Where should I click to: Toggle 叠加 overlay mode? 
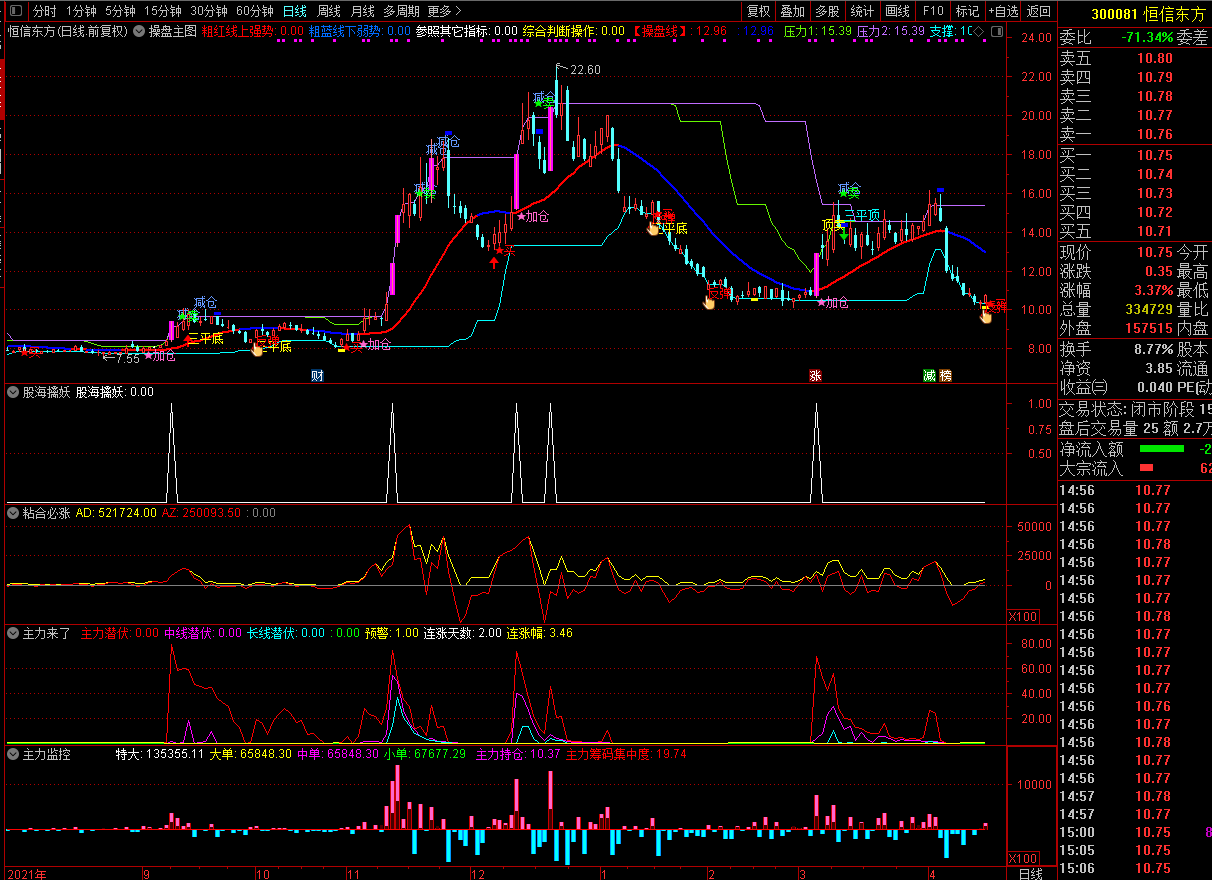[x=792, y=11]
